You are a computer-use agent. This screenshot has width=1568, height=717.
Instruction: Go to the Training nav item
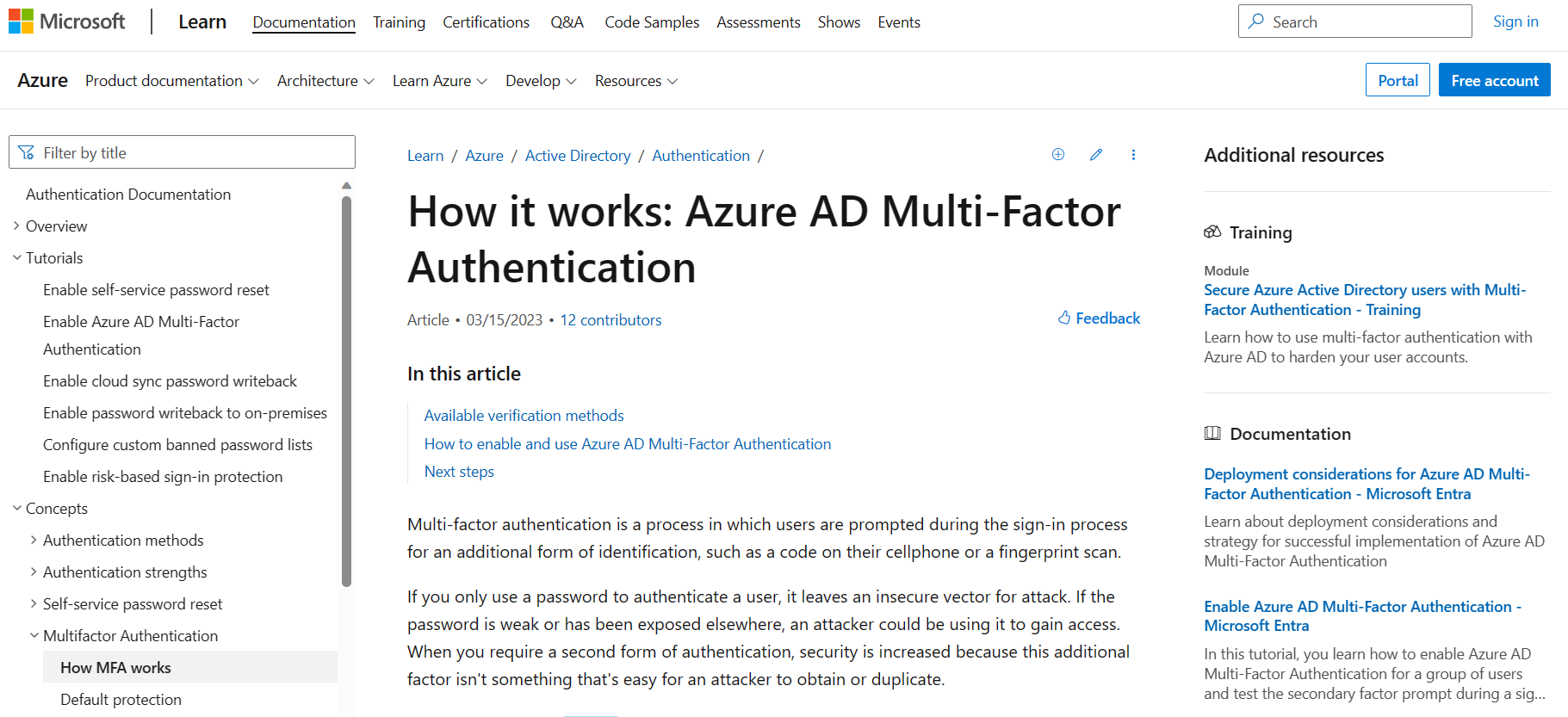pyautogui.click(x=399, y=22)
